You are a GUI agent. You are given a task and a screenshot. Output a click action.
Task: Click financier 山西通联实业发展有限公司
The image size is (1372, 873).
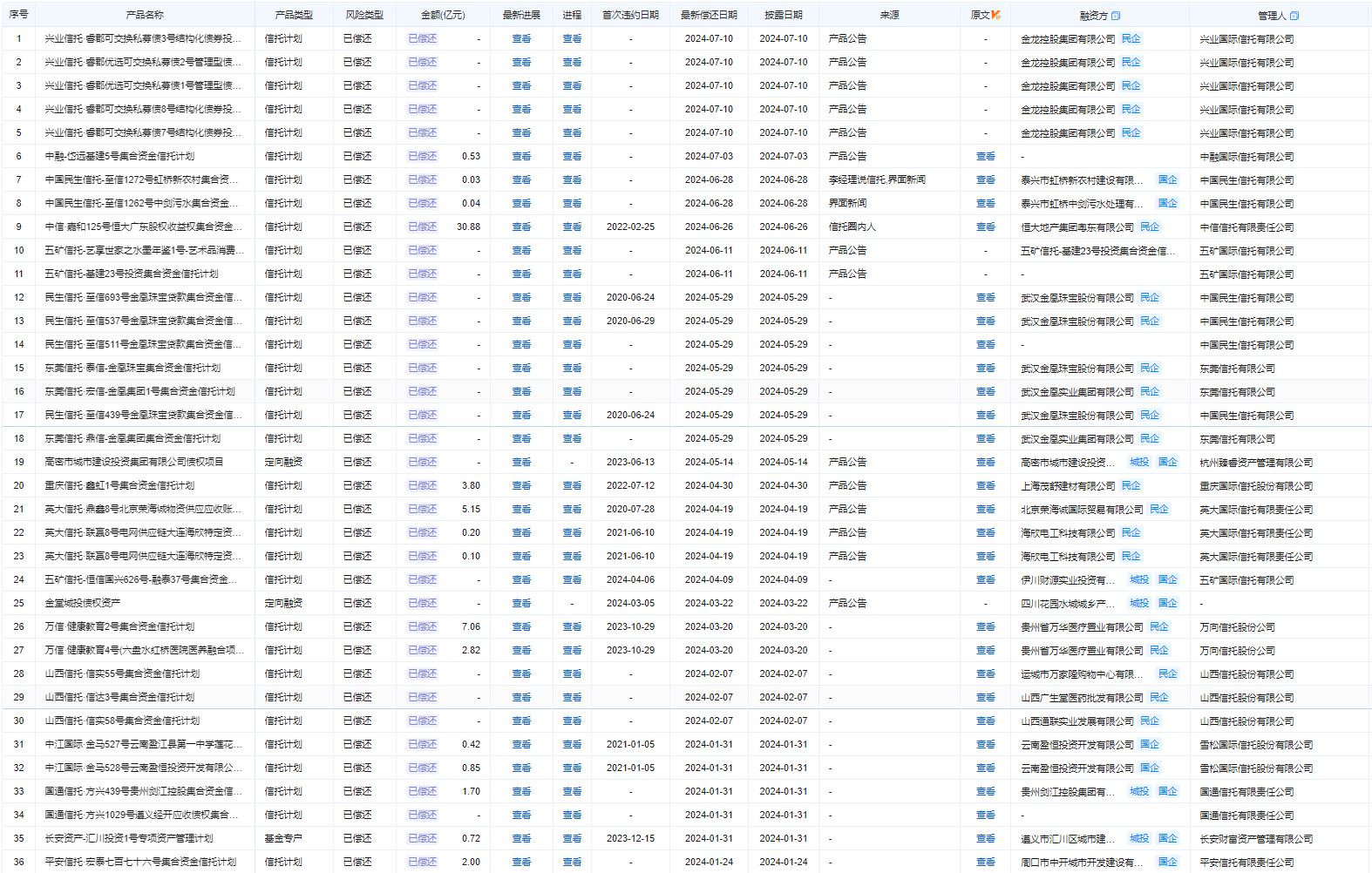[1077, 721]
